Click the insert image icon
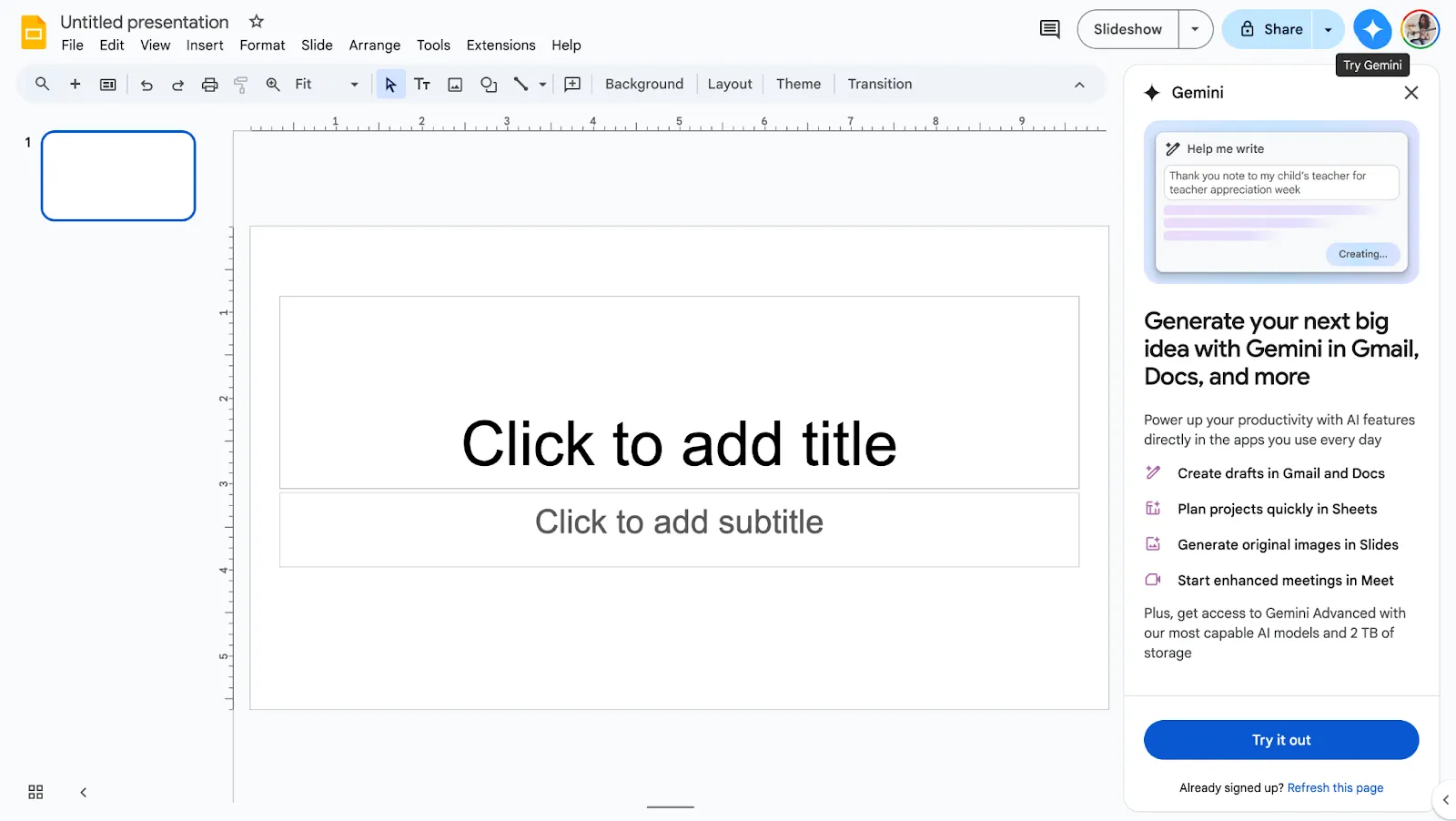 455,85
